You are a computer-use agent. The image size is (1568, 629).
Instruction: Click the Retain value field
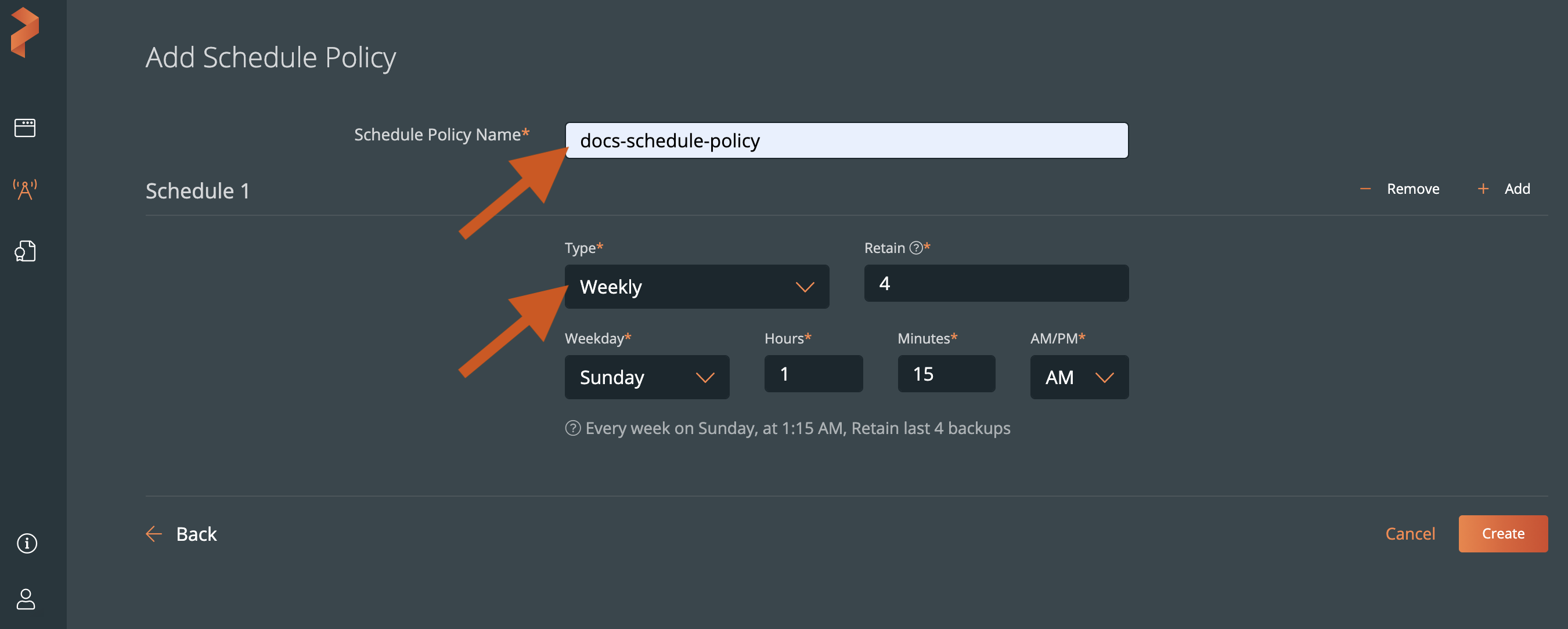[x=996, y=284]
